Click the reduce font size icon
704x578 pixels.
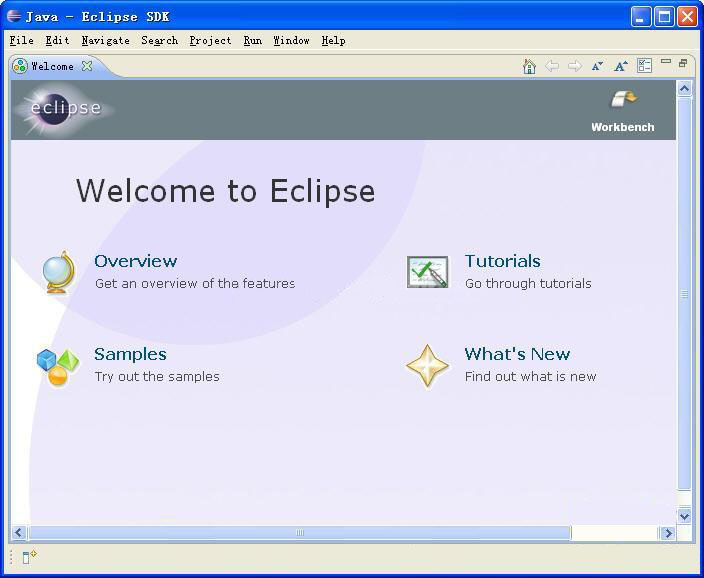(x=597, y=66)
